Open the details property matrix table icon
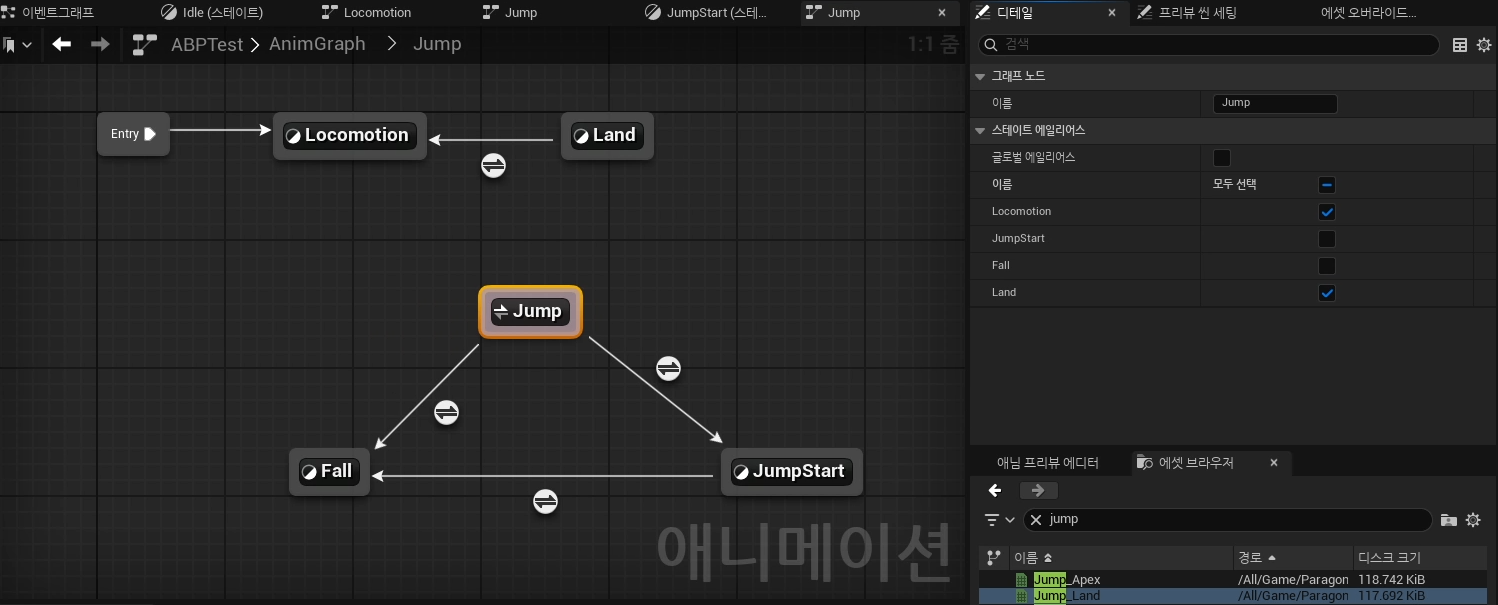 [1460, 45]
